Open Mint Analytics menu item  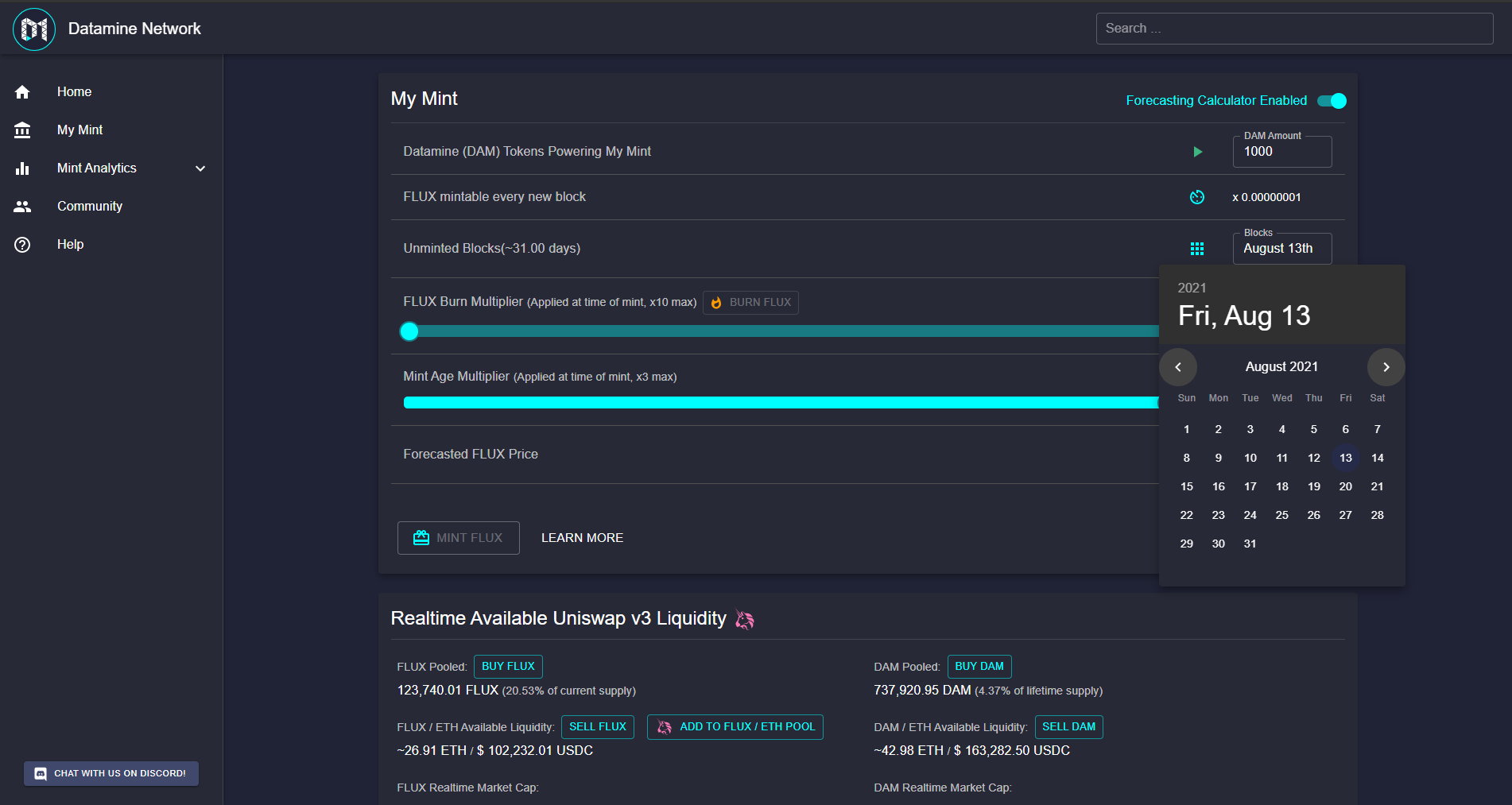pyautogui.click(x=111, y=168)
